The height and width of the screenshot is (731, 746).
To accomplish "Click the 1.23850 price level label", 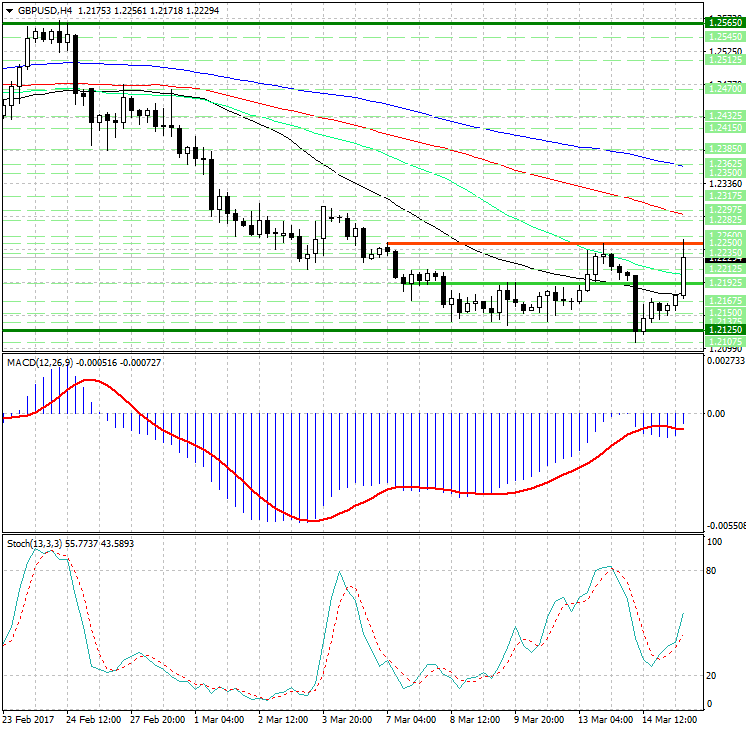I will pyautogui.click(x=724, y=148).
